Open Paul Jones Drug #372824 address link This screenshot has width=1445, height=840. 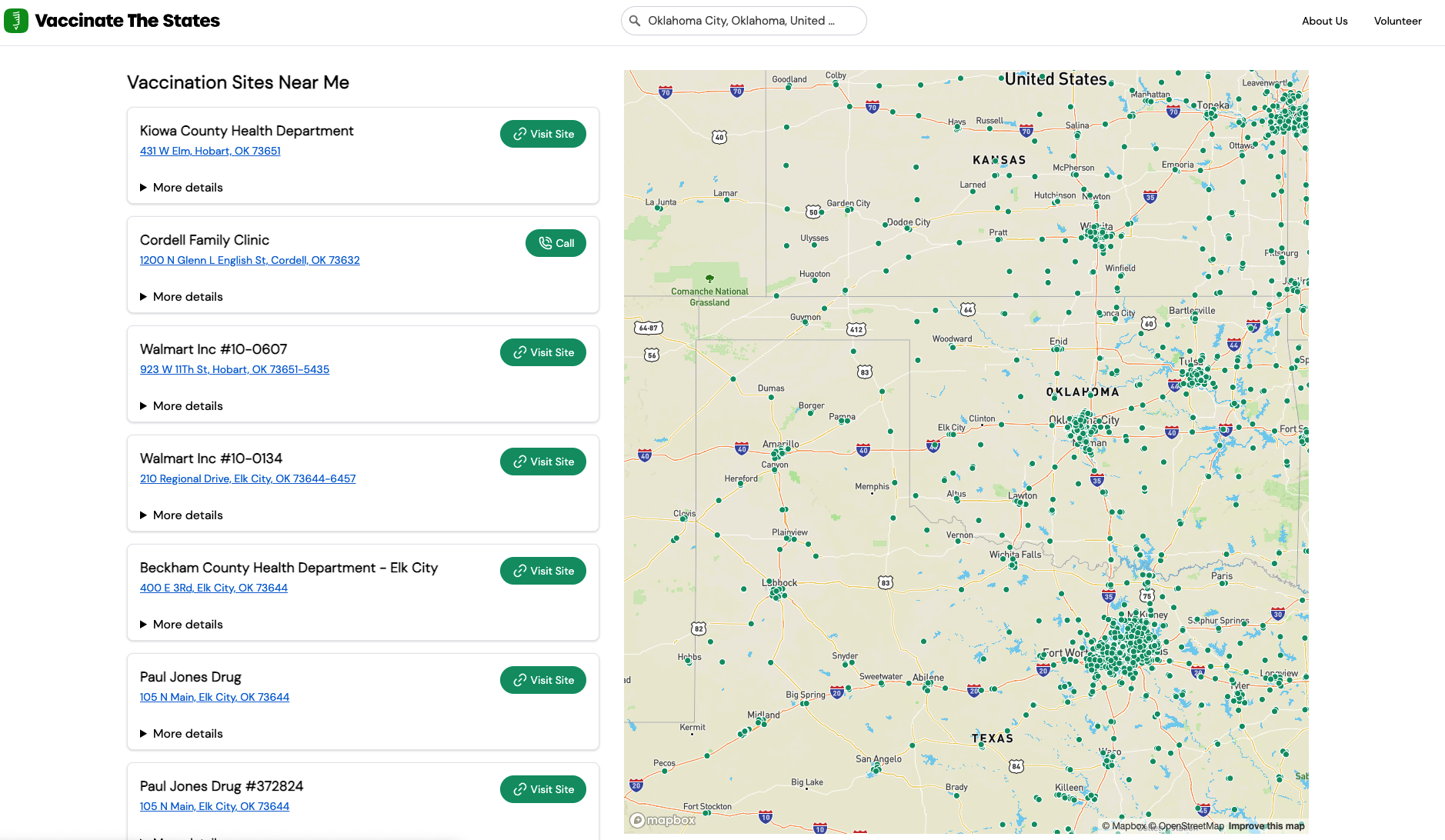pyautogui.click(x=215, y=806)
